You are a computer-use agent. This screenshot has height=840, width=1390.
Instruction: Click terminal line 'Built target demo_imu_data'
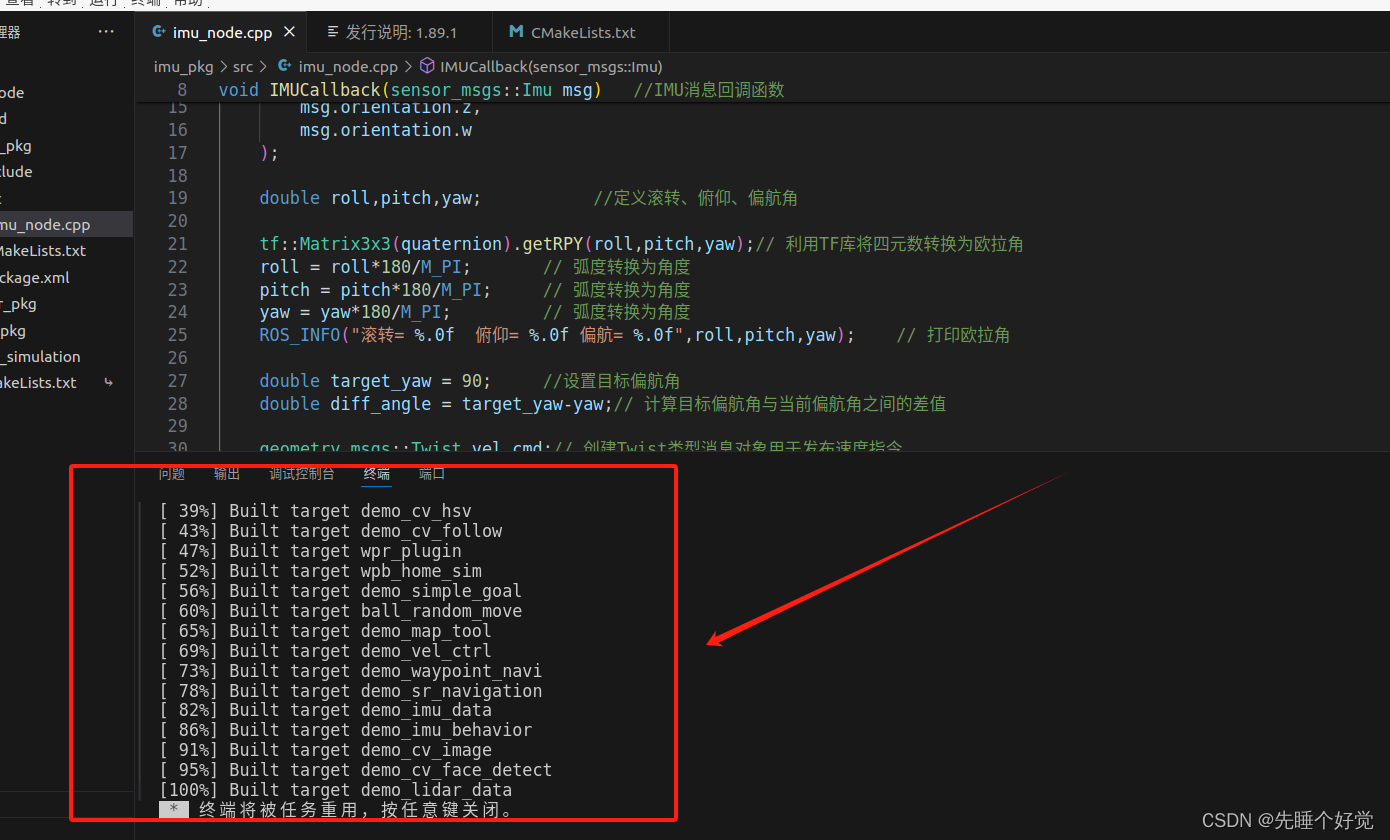(360, 710)
